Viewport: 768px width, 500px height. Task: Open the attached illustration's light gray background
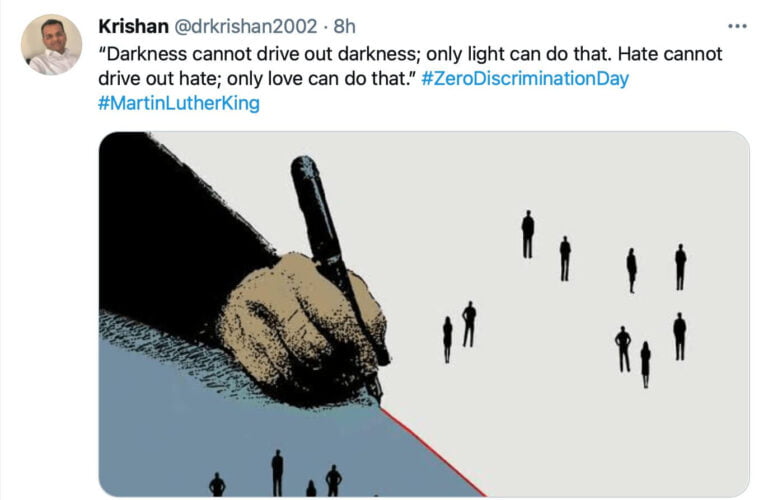[563, 171]
